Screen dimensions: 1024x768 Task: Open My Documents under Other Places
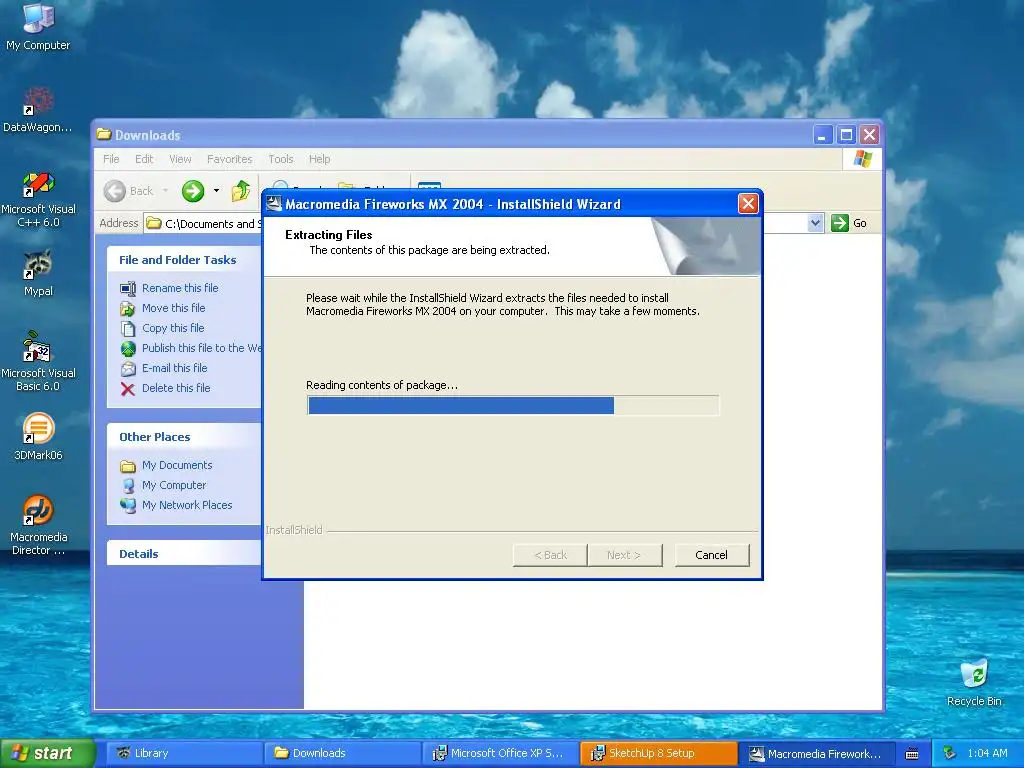177,465
